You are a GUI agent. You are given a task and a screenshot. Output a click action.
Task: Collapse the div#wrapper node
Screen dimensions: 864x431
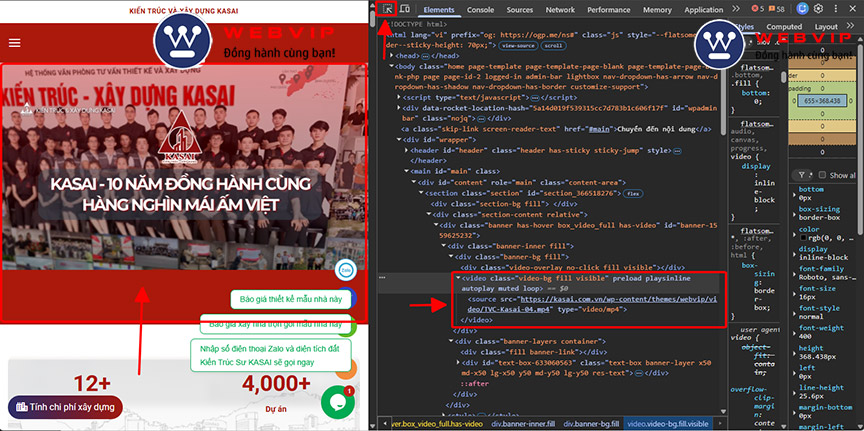pyautogui.click(x=398, y=139)
